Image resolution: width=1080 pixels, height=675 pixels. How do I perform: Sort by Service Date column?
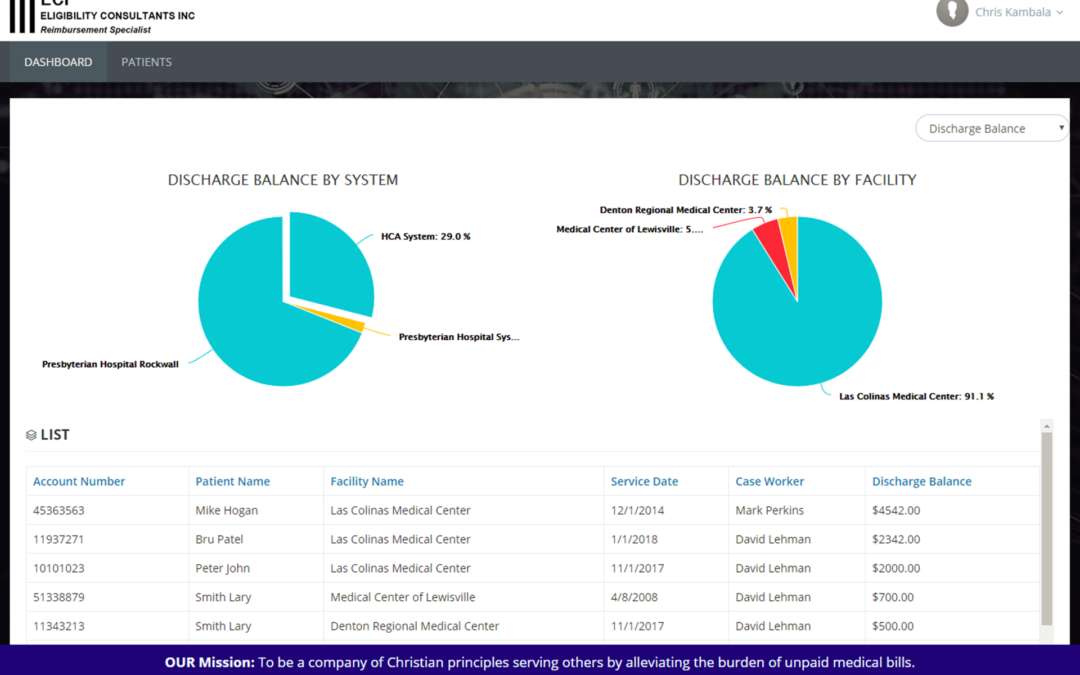[644, 481]
